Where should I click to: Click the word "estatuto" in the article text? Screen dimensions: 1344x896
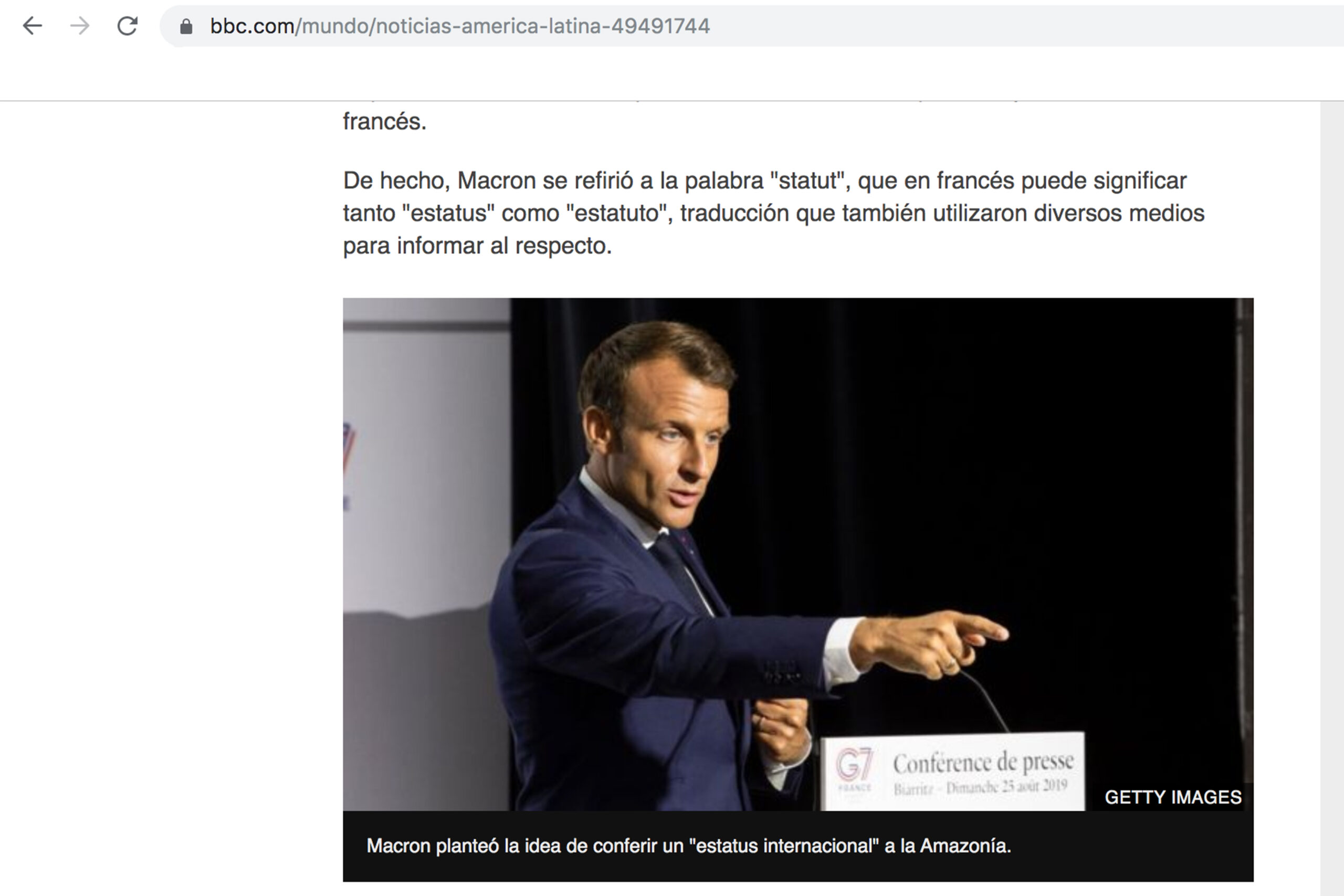pos(619,213)
